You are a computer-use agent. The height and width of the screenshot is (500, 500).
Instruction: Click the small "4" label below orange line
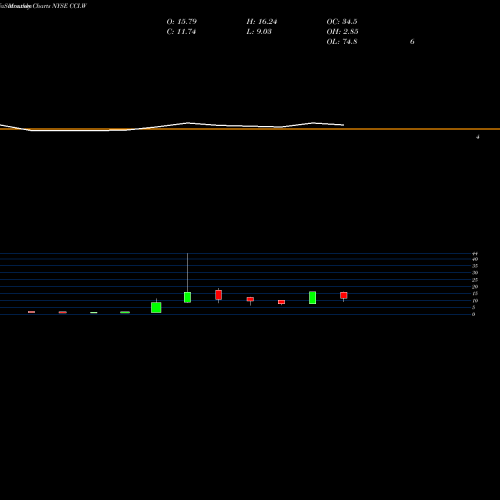478,137
